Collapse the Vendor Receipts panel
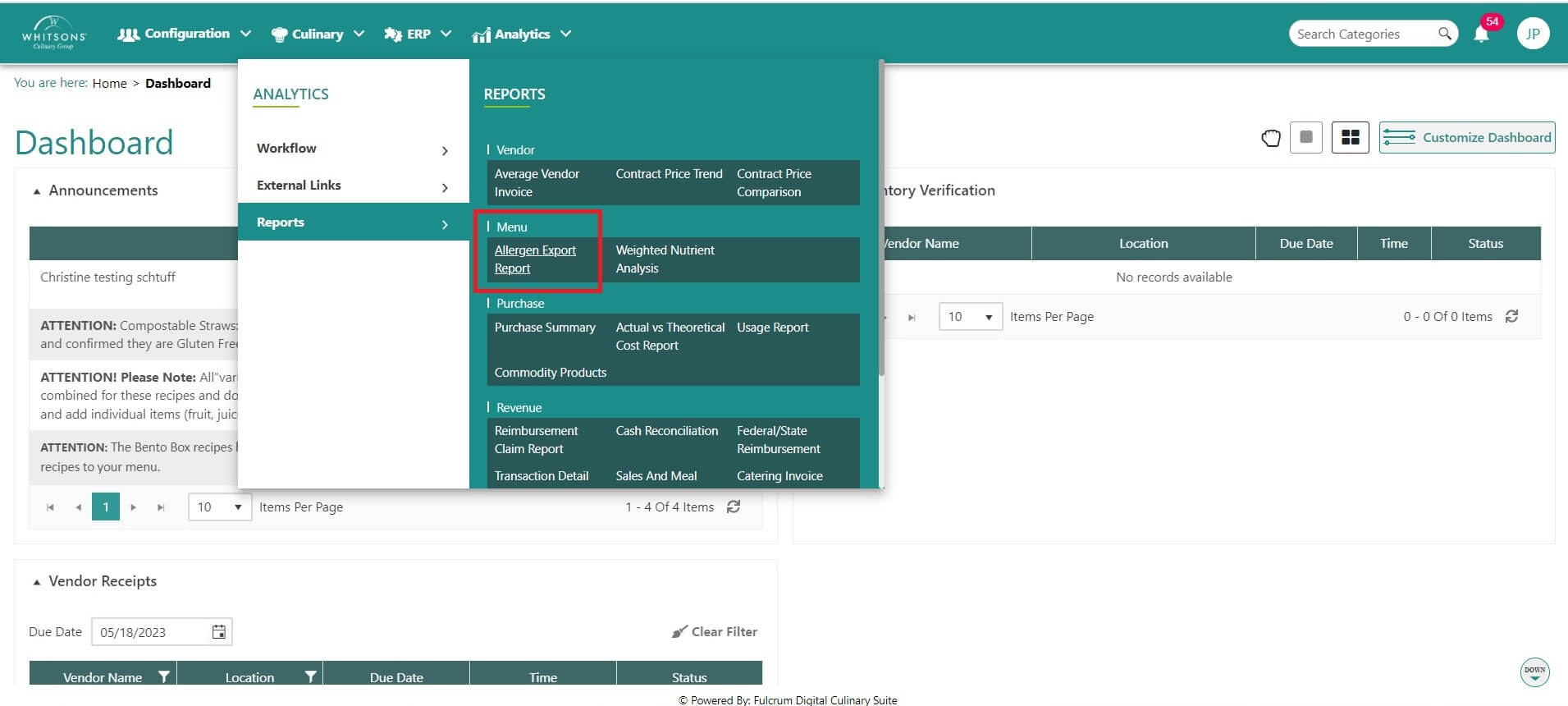This screenshot has height=706, width=1568. 37,582
